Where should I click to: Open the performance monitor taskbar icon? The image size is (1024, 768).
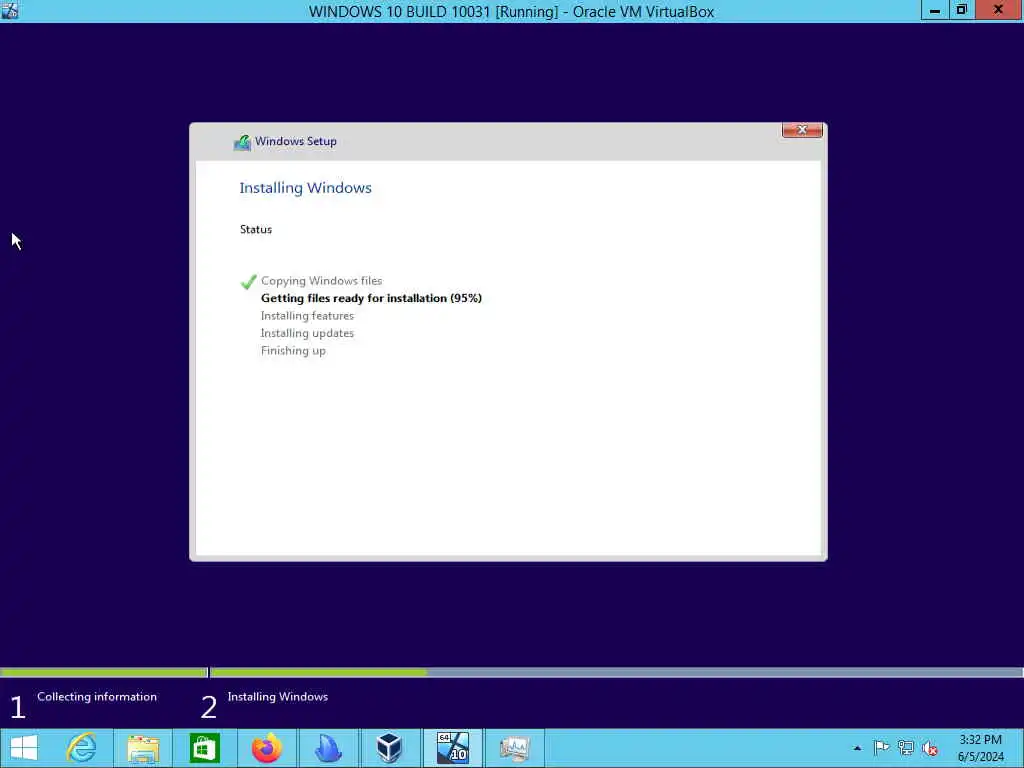[515, 748]
